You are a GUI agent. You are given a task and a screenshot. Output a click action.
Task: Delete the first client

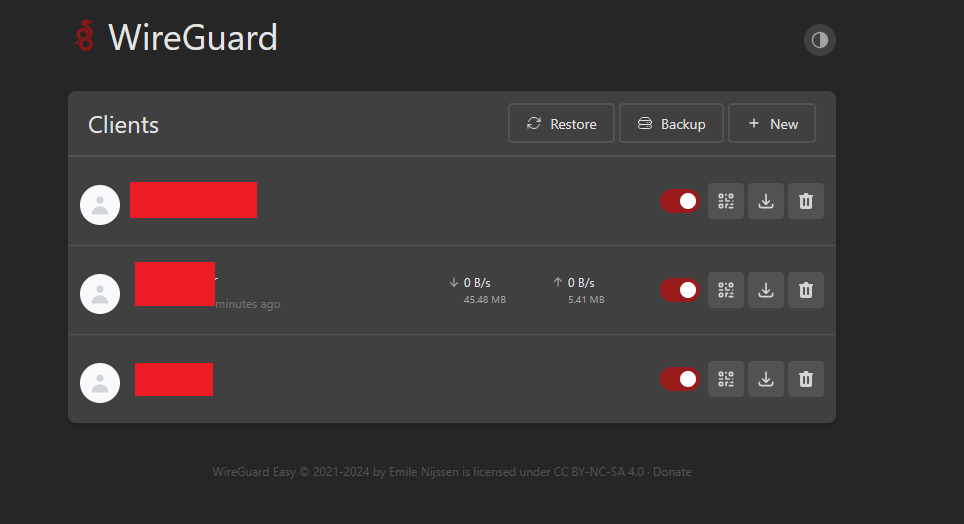coord(806,201)
